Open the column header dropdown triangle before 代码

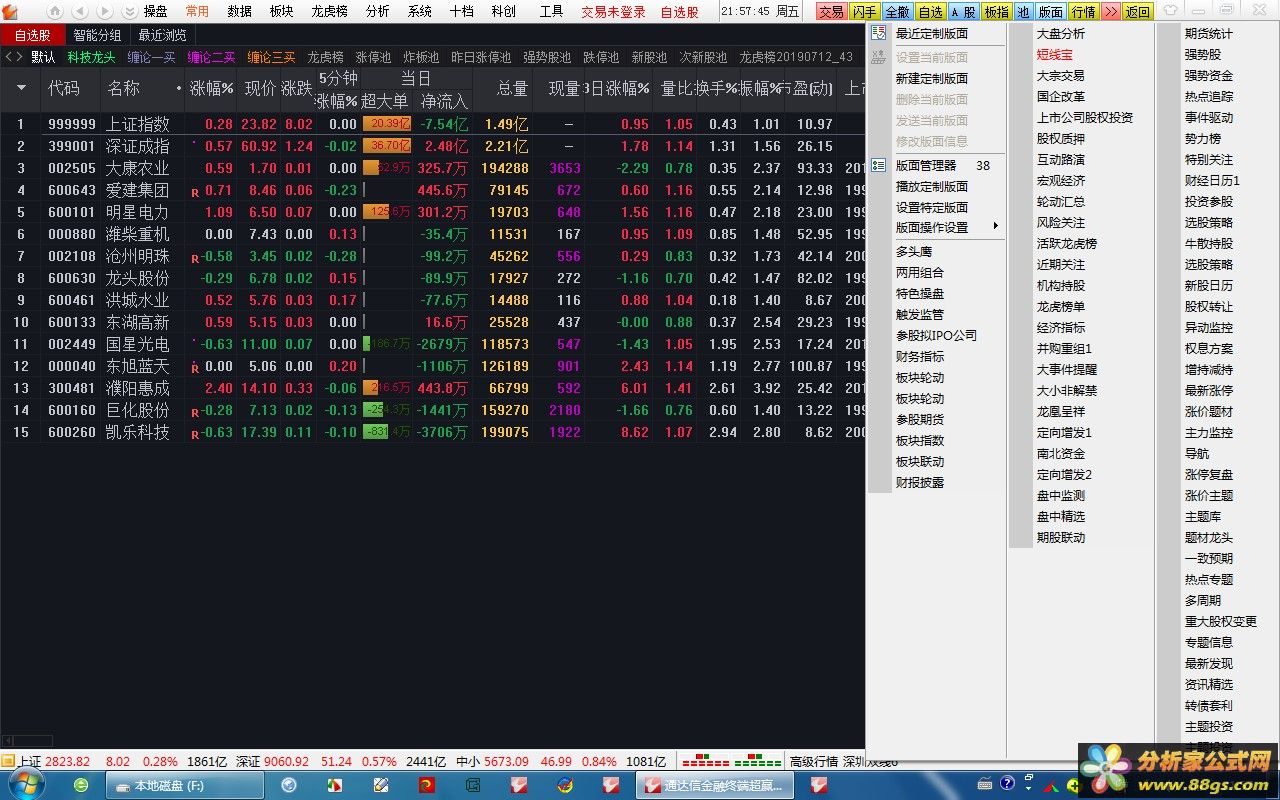tap(21, 88)
